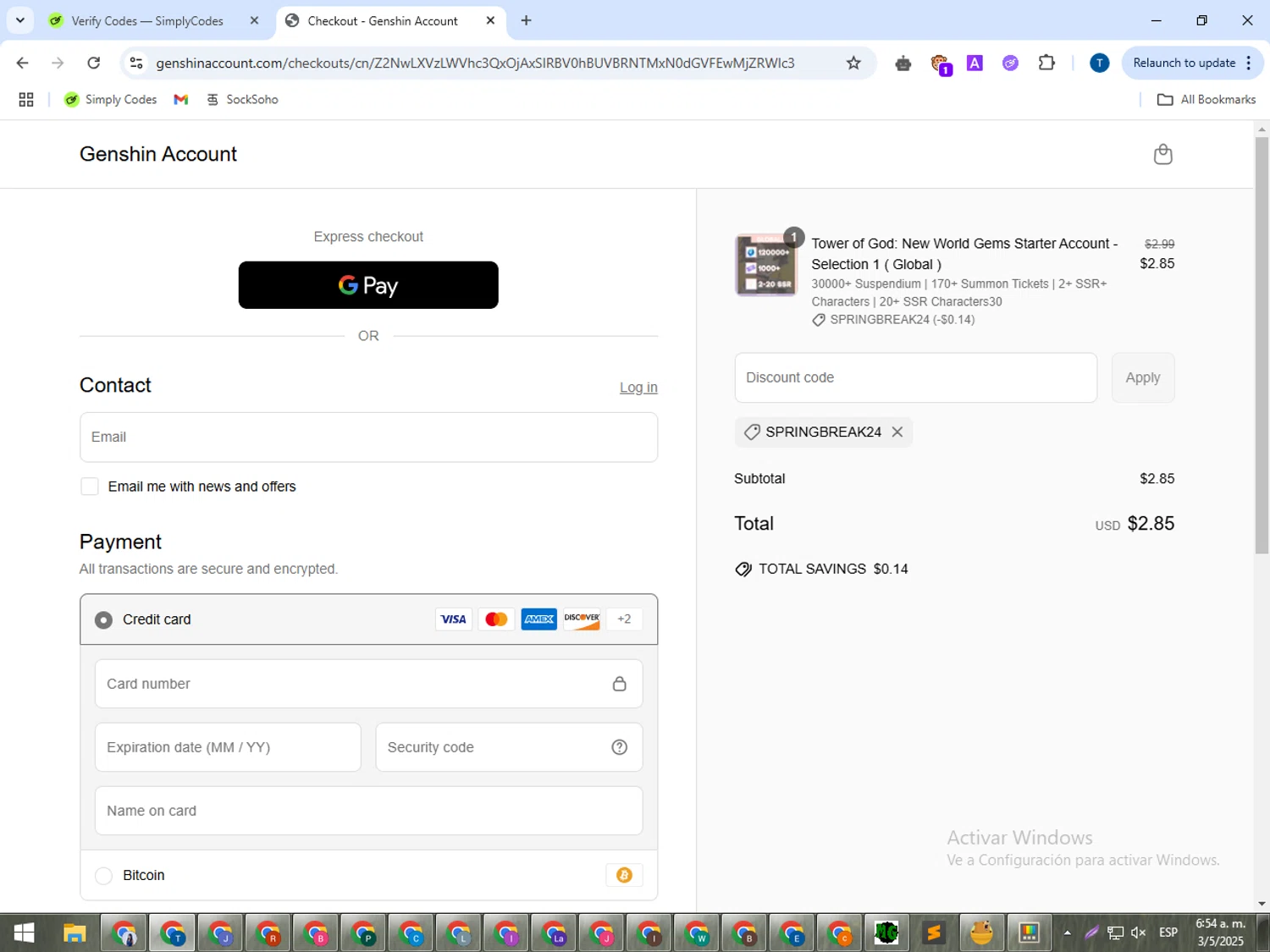Click the ESP language indicator
Image resolution: width=1270 pixels, height=952 pixels.
tap(1168, 933)
